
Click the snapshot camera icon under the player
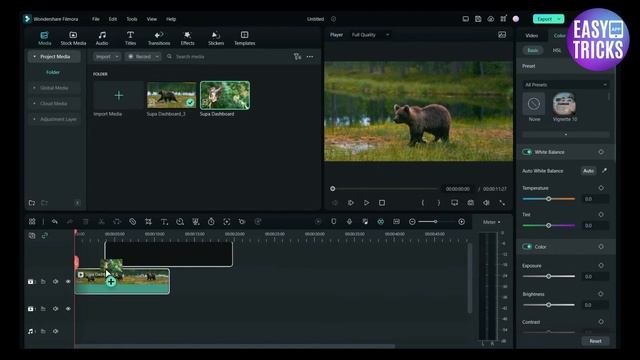coord(471,203)
